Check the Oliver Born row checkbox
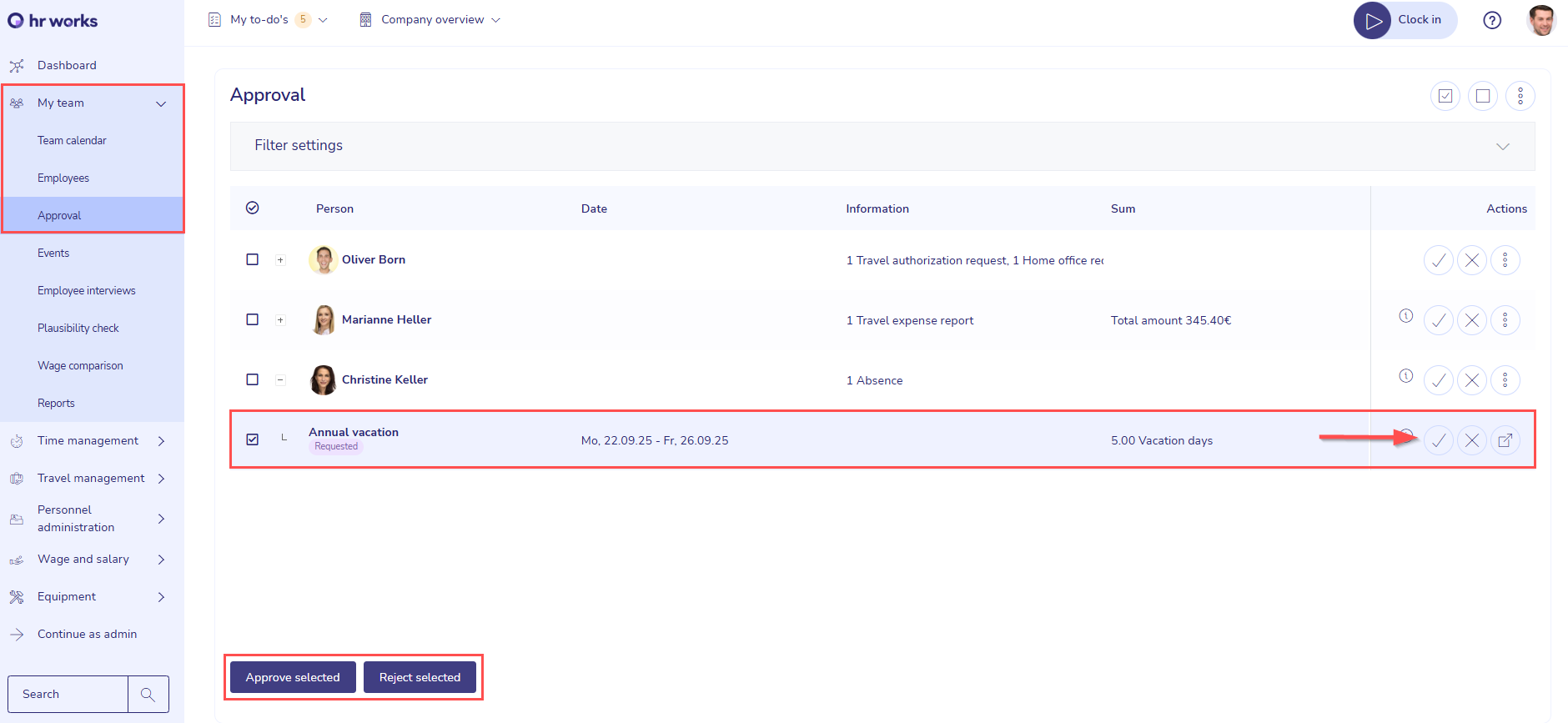The image size is (1568, 723). [253, 259]
